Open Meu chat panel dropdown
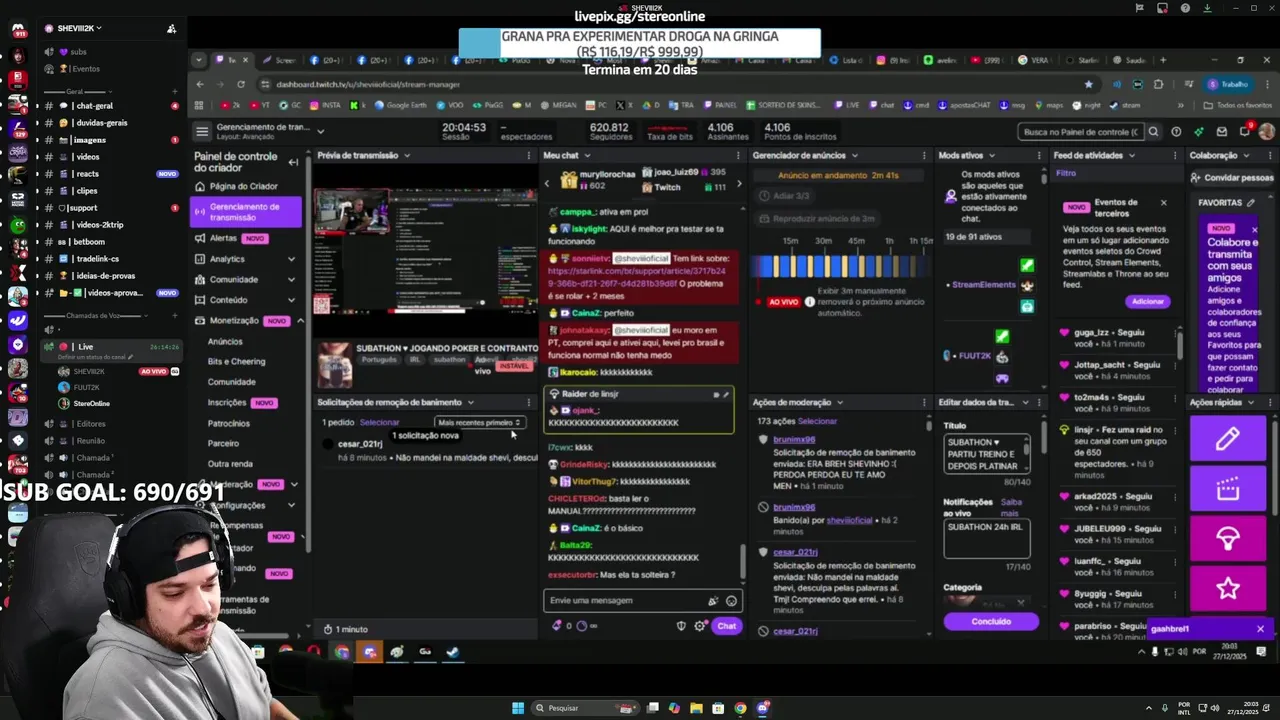This screenshot has width=1280, height=720. click(x=588, y=155)
